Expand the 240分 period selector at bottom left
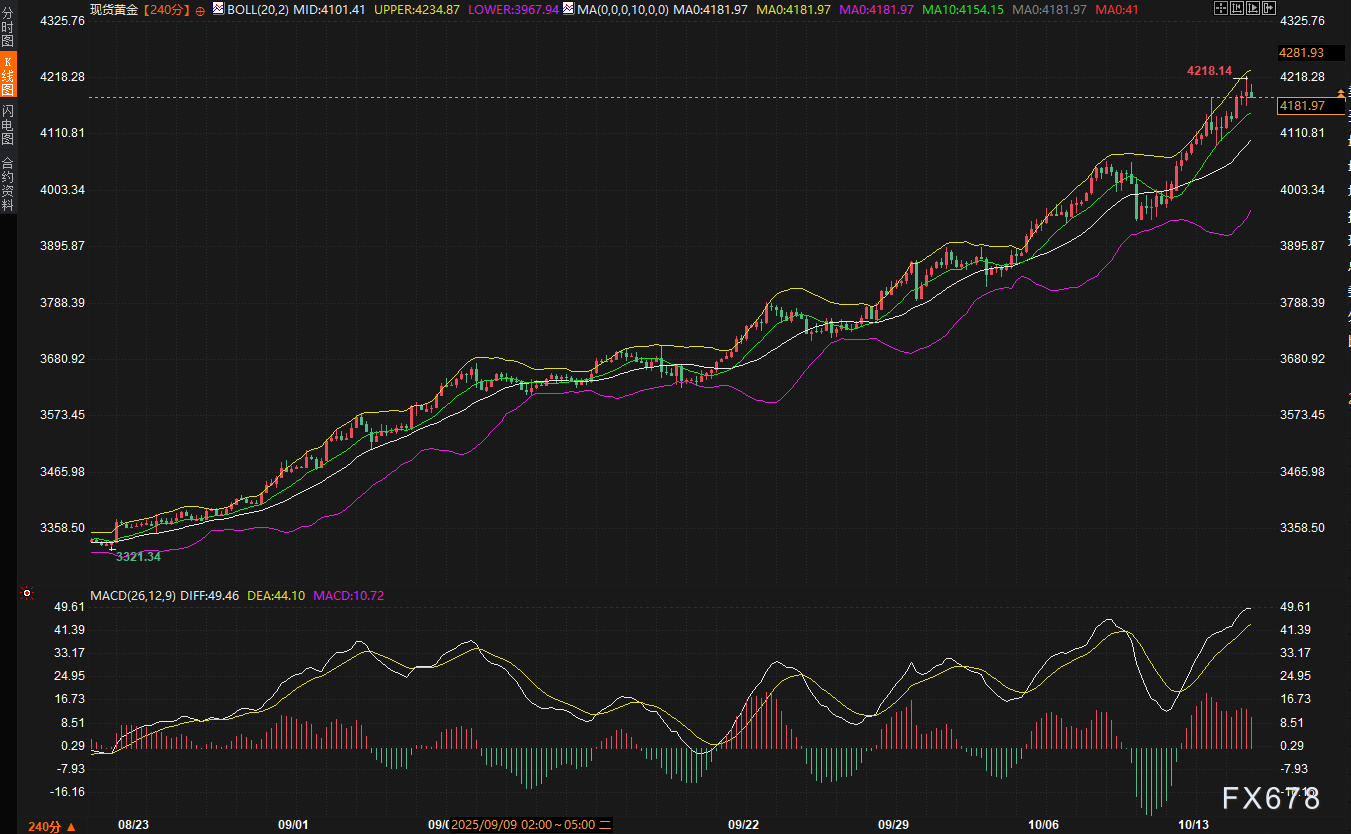The image size is (1351, 834). pos(52,826)
